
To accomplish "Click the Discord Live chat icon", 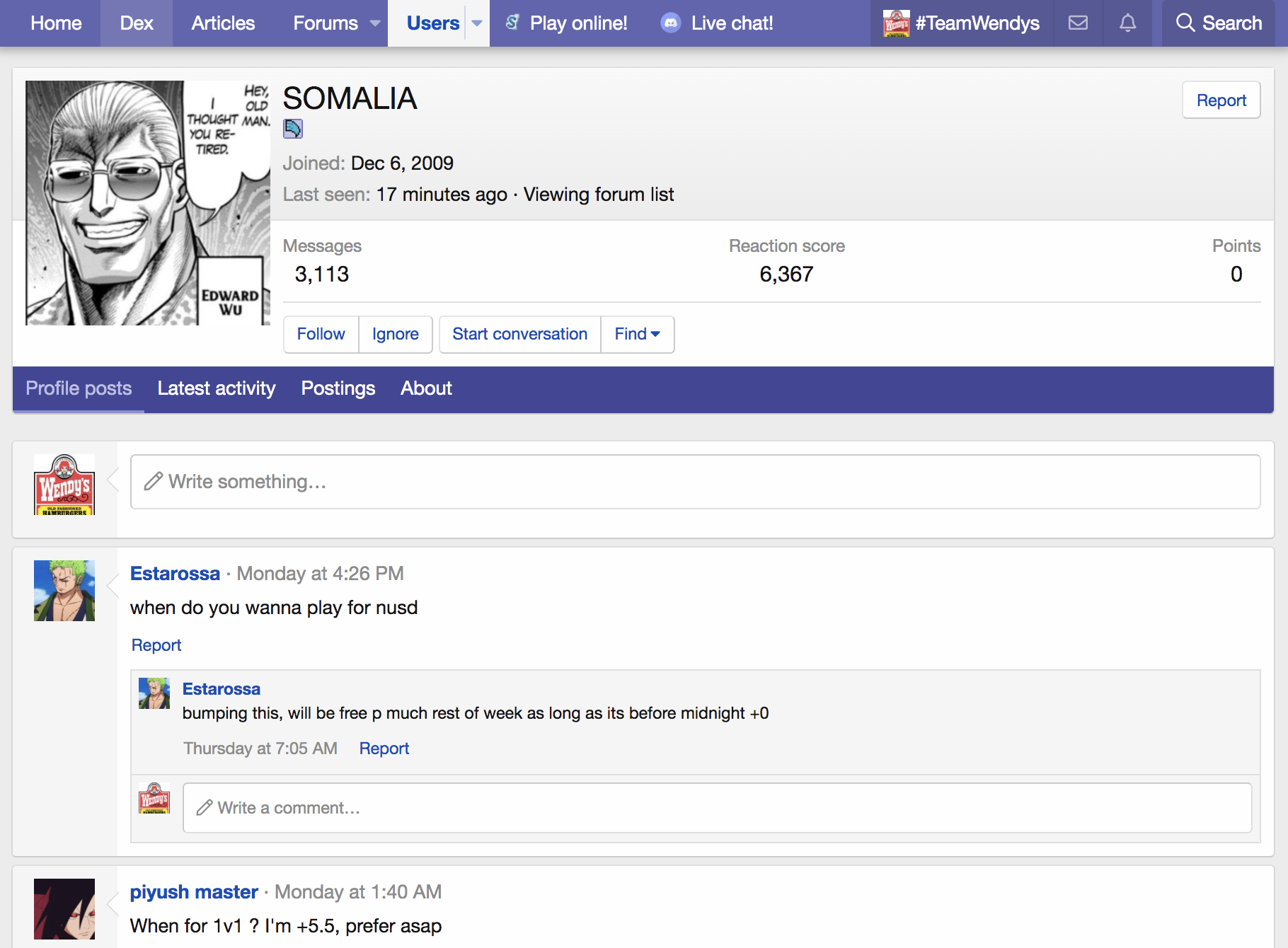I will (670, 23).
